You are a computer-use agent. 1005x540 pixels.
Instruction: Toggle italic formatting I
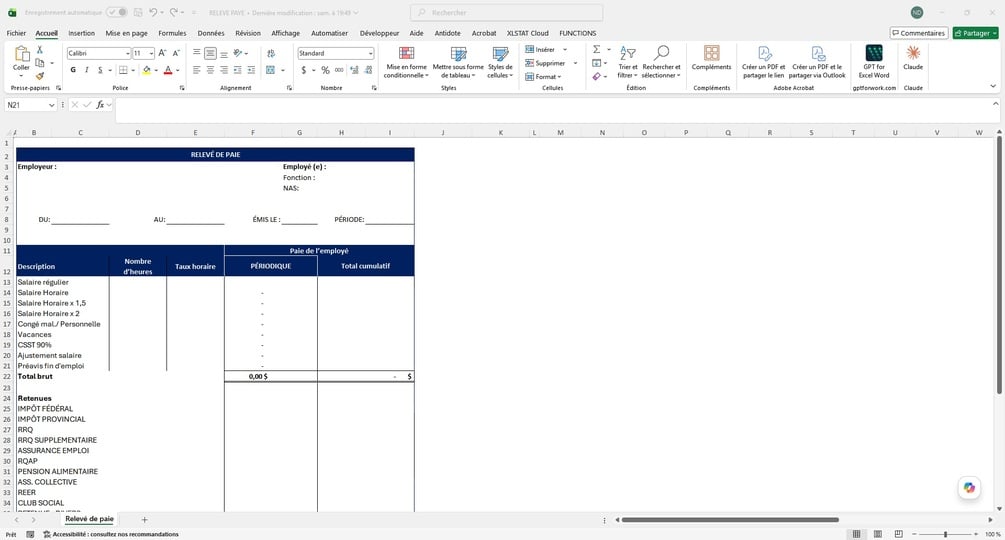coord(87,70)
